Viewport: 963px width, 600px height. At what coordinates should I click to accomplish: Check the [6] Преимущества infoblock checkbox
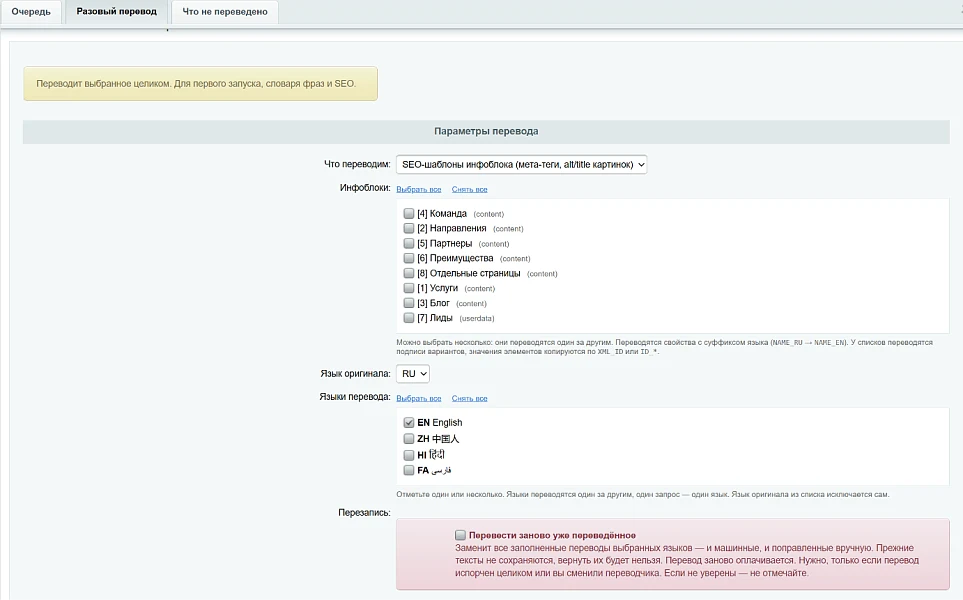pos(408,258)
